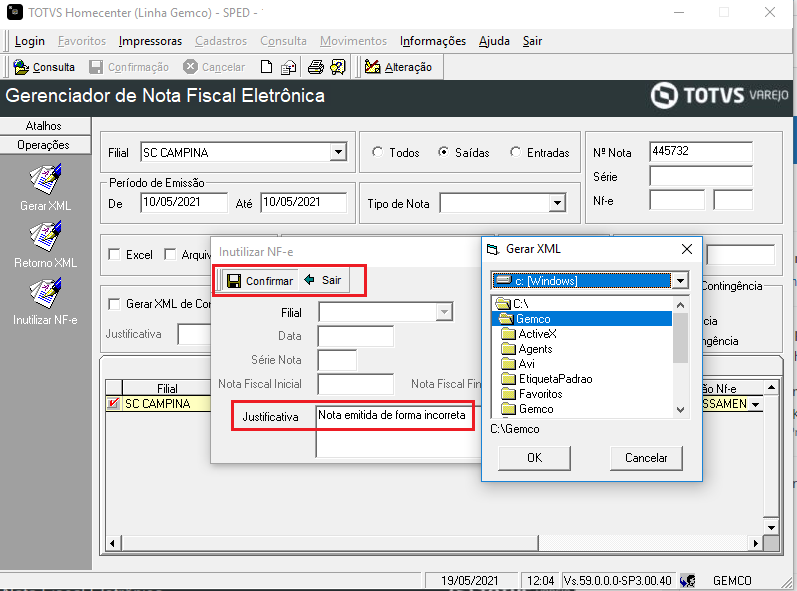Click the help question-mark toolbar icon
Image resolution: width=797 pixels, height=591 pixels.
[338, 67]
